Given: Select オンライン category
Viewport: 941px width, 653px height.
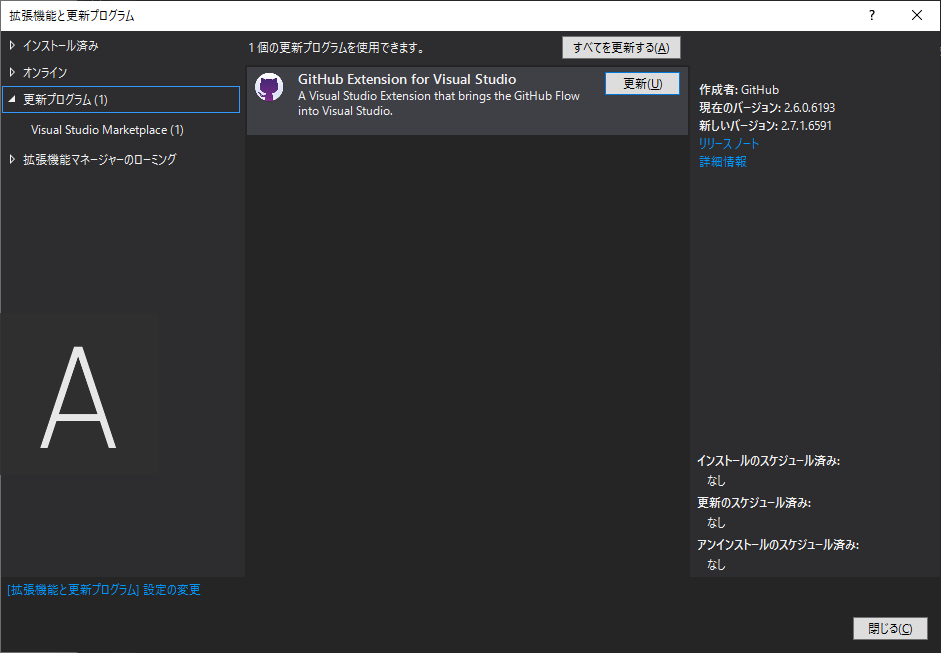Looking at the screenshot, I should click(45, 73).
